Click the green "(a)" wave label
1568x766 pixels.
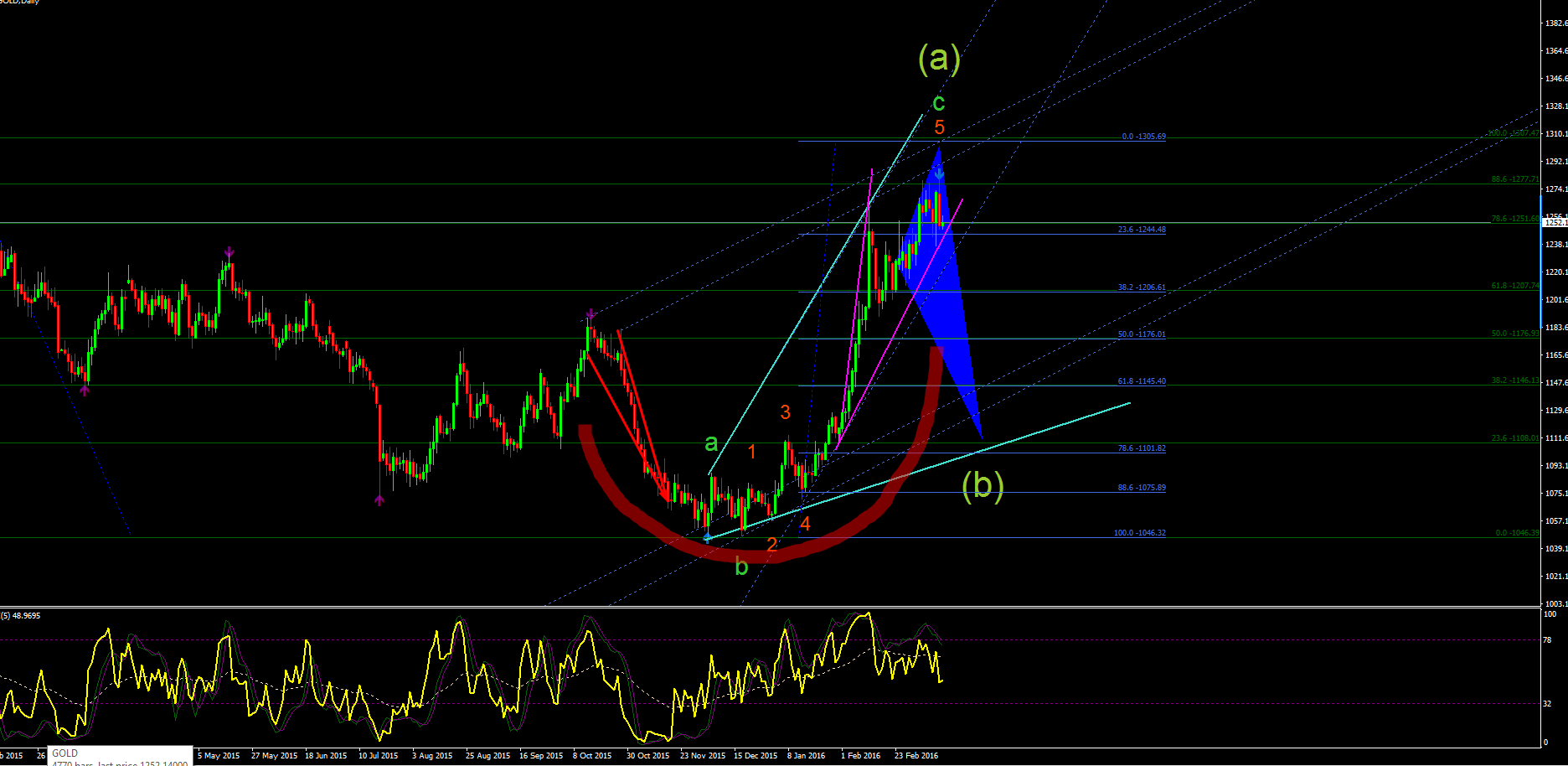point(939,59)
